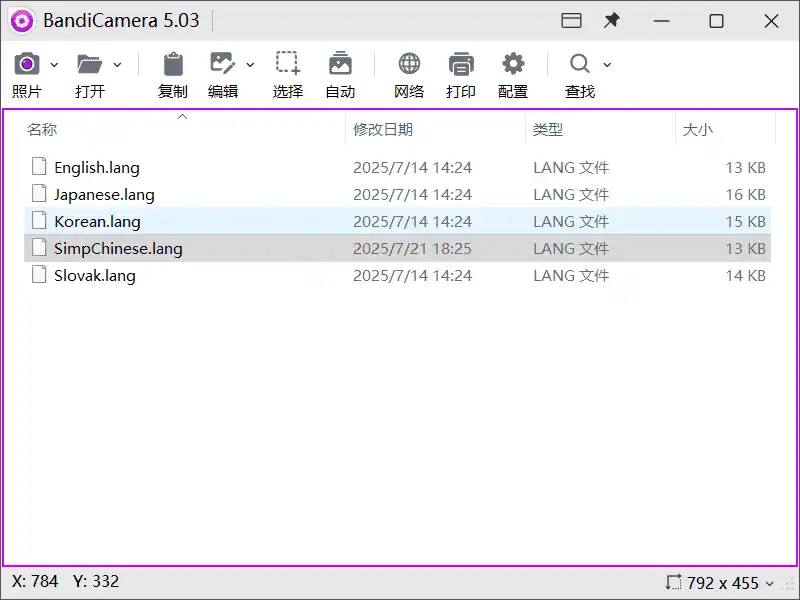
Task: Click the 打开 open folder icon
Action: 90,64
